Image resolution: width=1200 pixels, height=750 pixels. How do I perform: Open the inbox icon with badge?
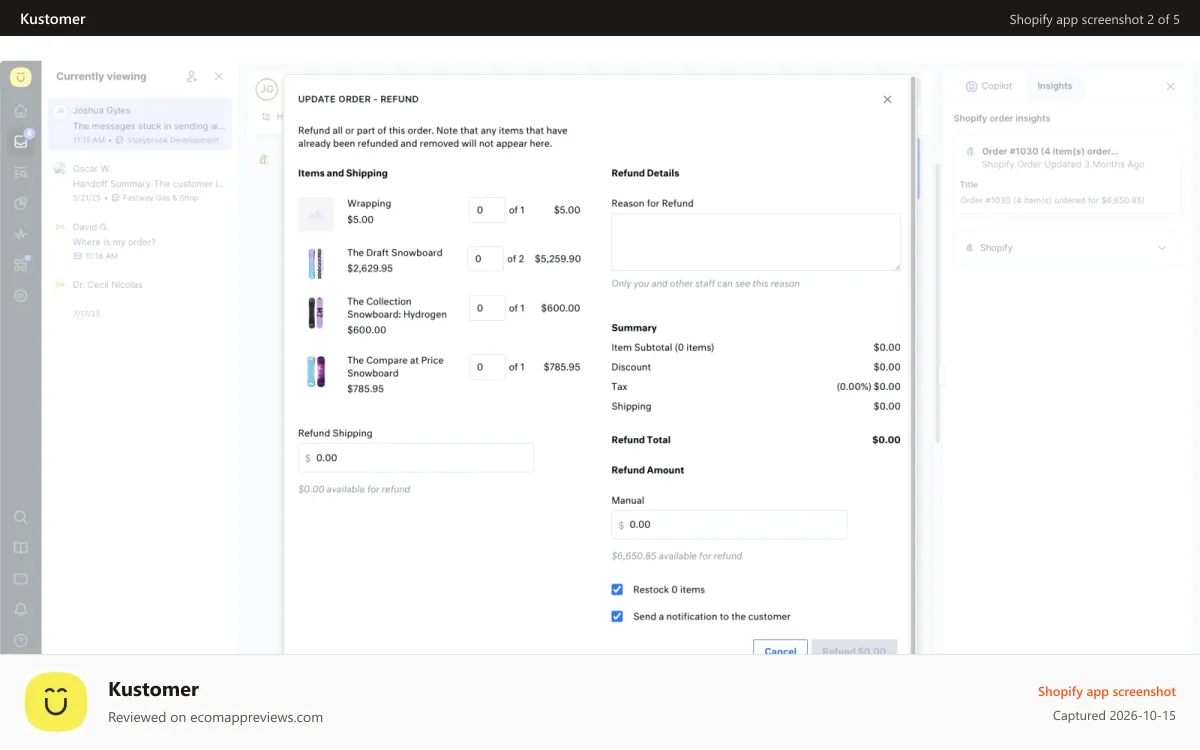coord(20,141)
